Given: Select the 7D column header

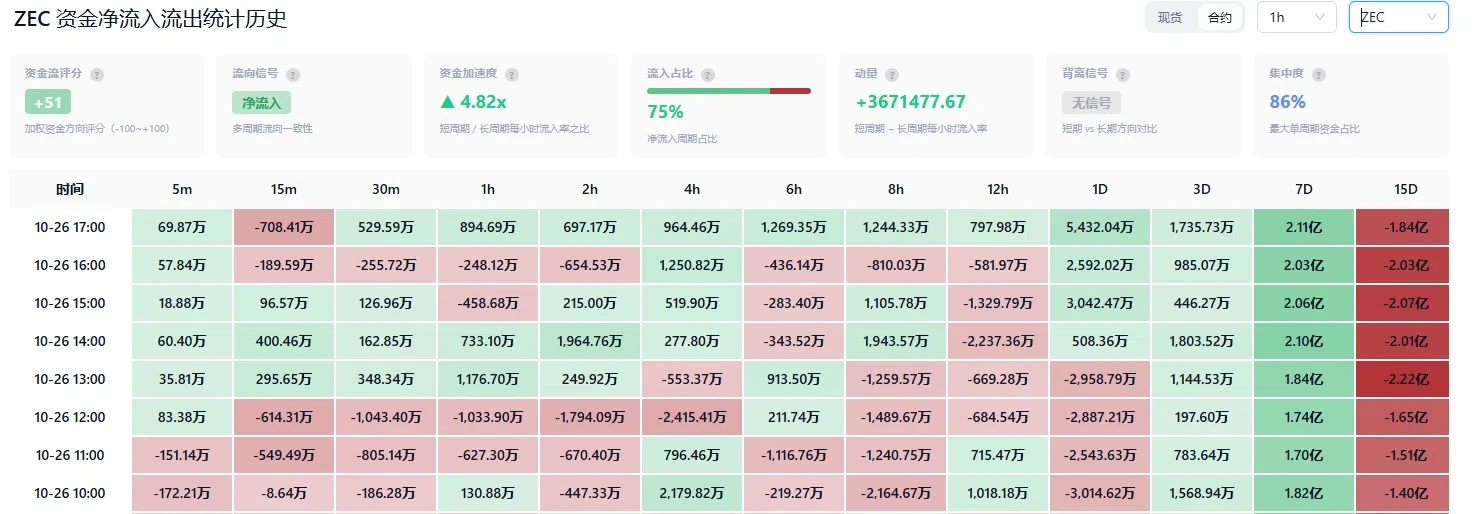Looking at the screenshot, I should (1304, 189).
